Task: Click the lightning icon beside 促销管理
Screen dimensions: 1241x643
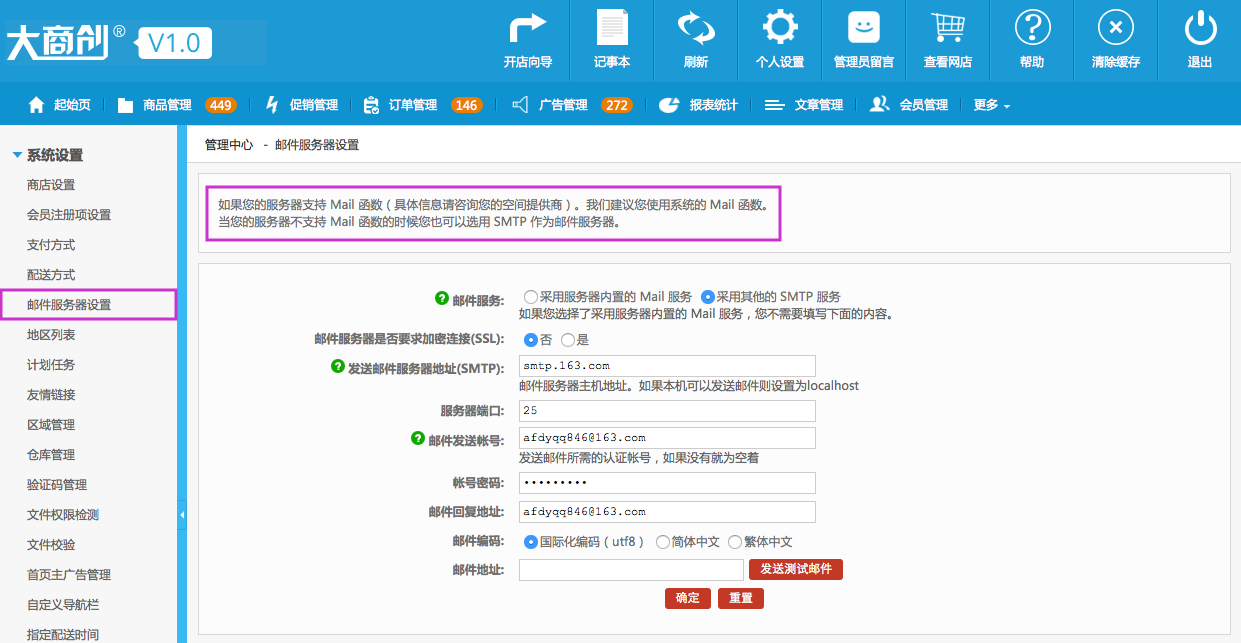Action: pos(272,104)
